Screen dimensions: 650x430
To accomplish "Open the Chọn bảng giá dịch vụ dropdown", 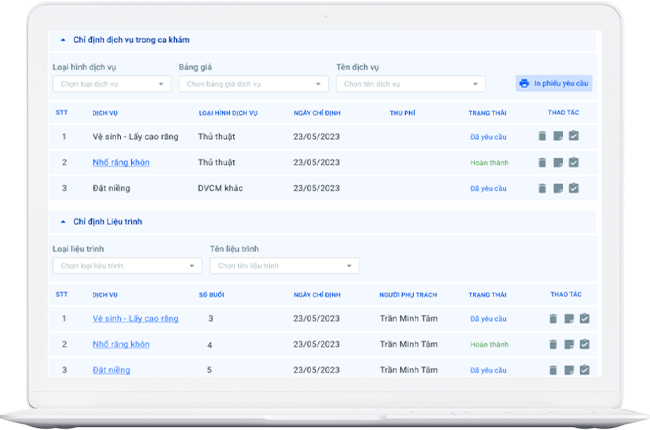I will click(252, 84).
